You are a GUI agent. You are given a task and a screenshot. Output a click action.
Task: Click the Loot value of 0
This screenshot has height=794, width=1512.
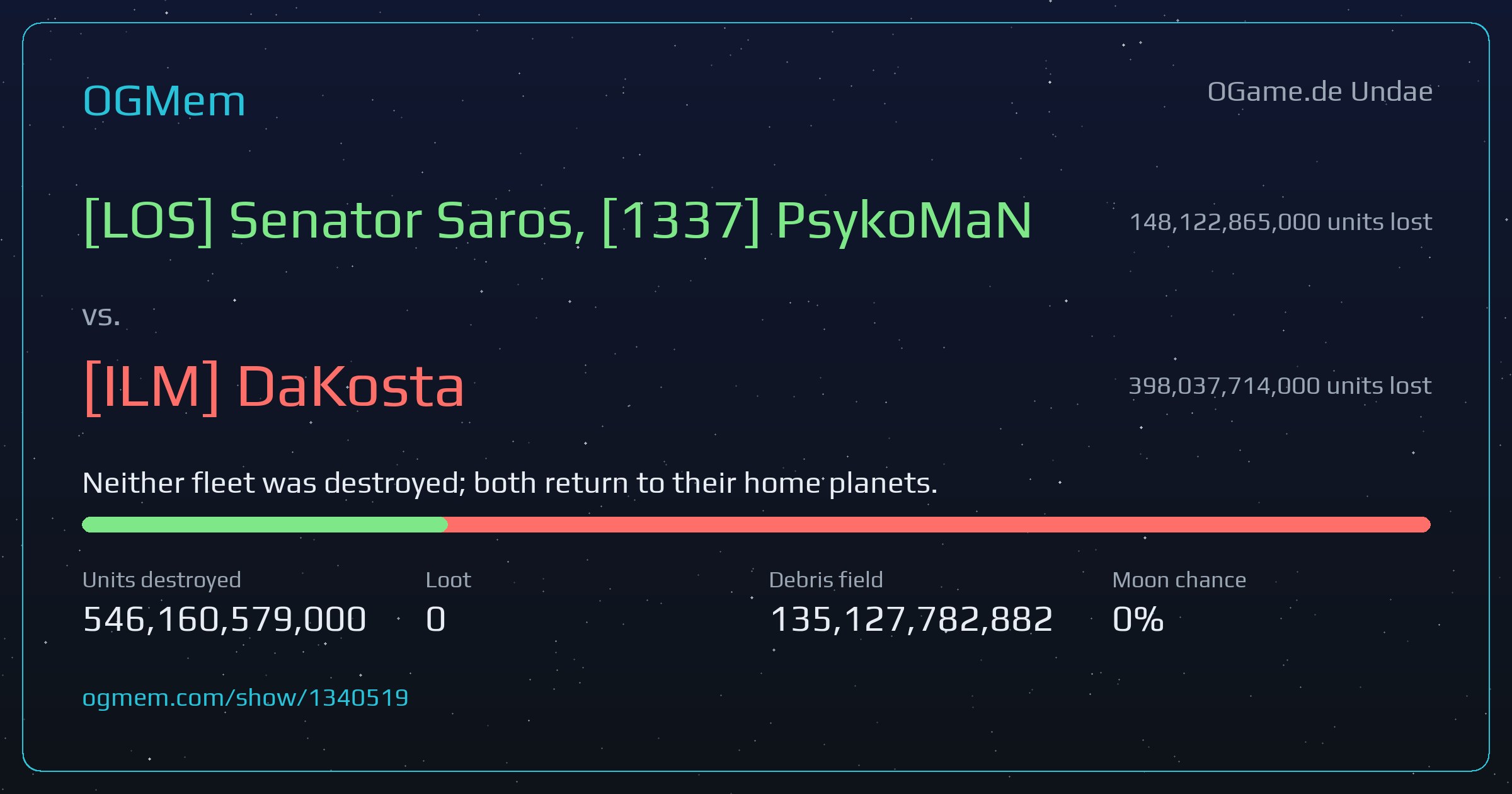point(436,619)
